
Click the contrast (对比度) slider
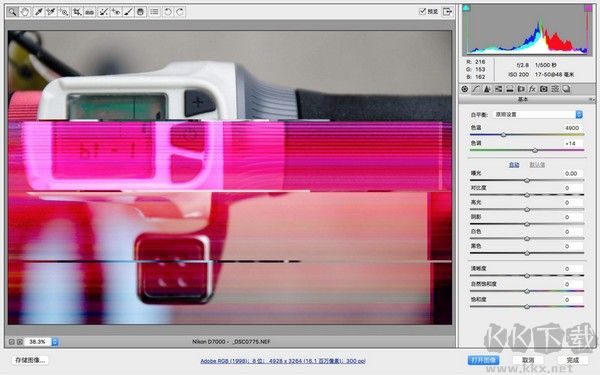[527, 195]
